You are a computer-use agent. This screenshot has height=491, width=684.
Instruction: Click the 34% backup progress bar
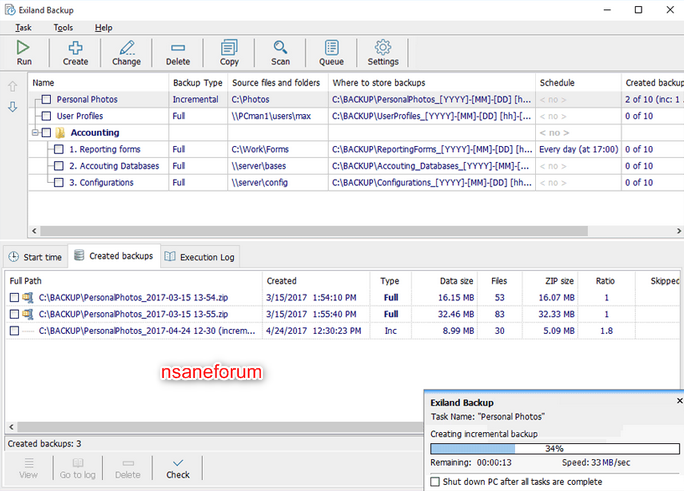click(x=555, y=448)
